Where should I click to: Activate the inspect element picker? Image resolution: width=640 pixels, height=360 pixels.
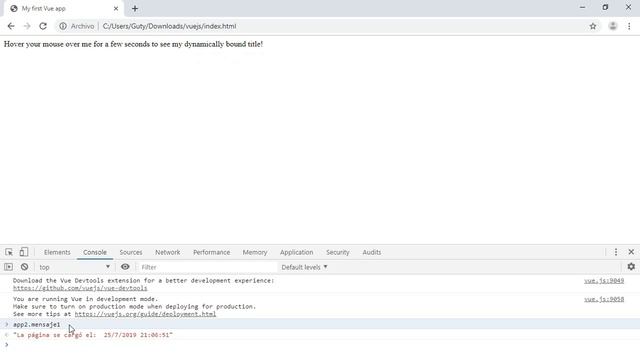point(9,252)
